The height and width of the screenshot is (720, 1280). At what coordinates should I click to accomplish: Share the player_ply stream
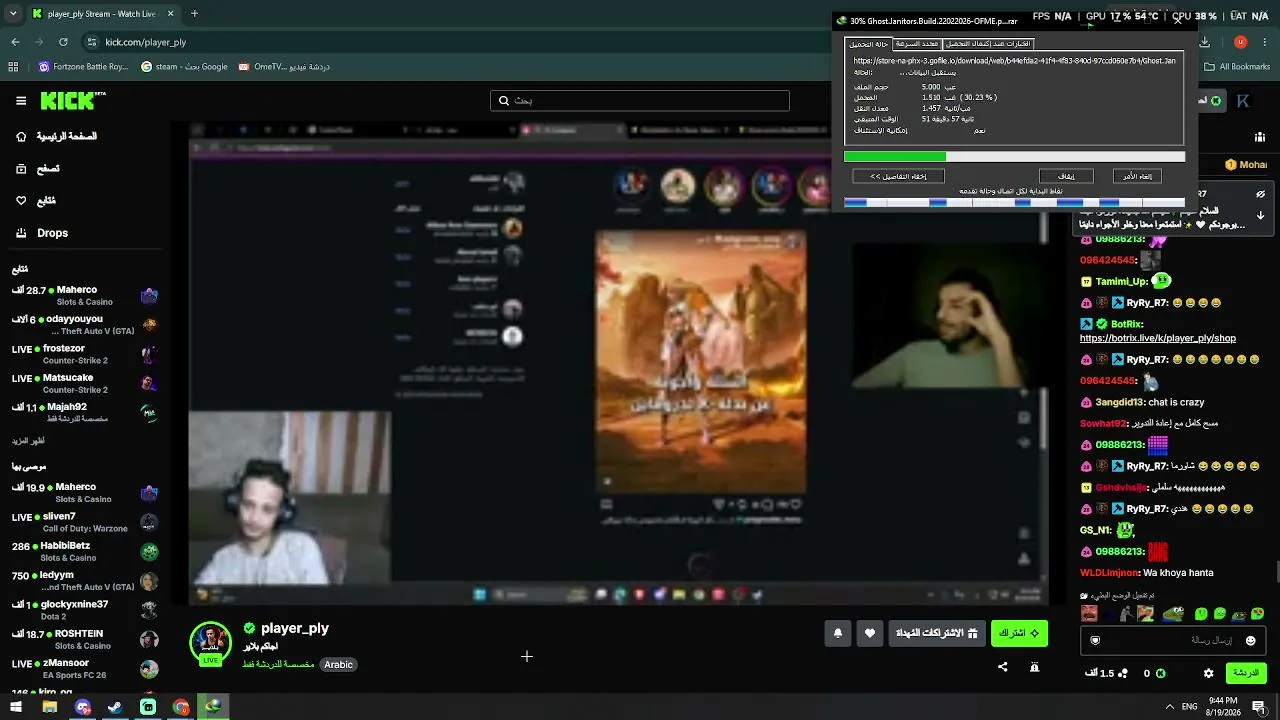click(1003, 667)
